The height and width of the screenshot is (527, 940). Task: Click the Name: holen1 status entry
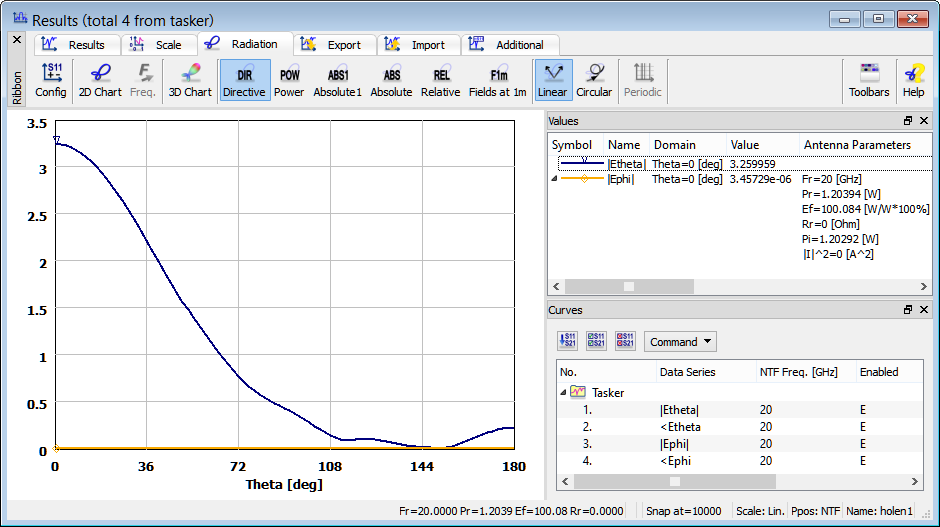click(879, 511)
